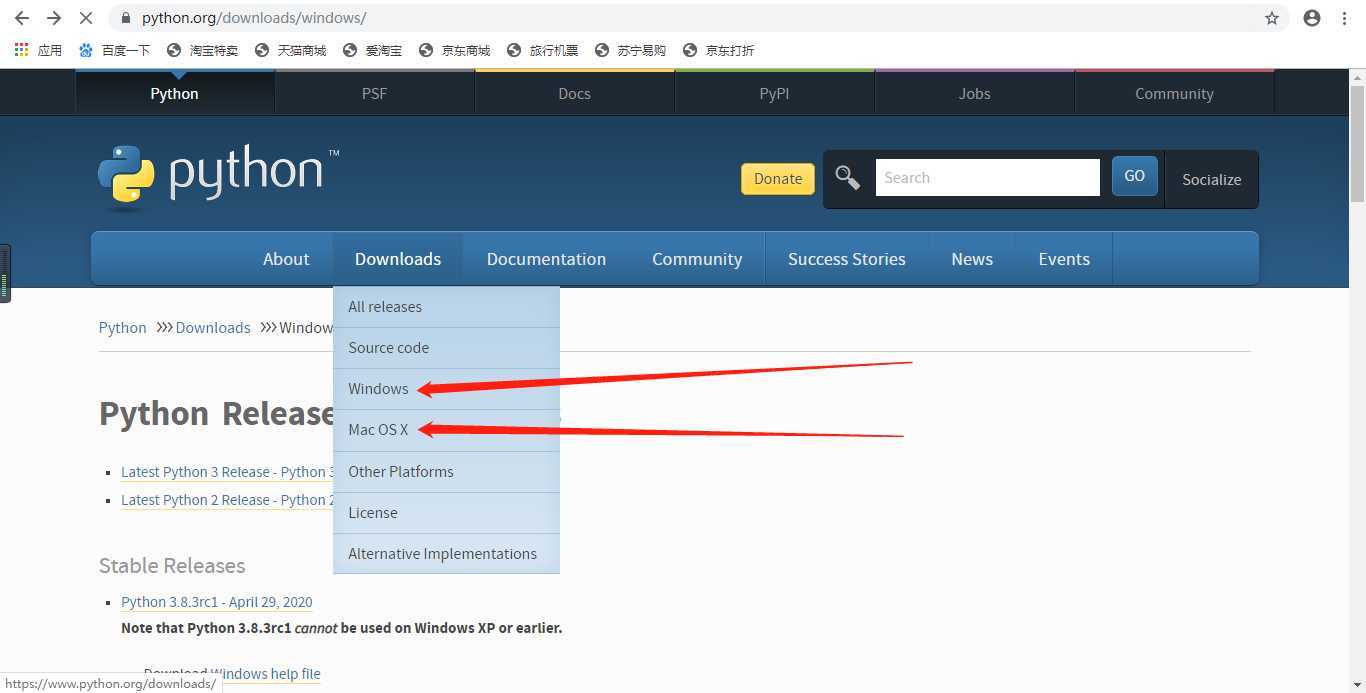Open the 旅行机票 bookmark
This screenshot has height=693, width=1366.
coord(542,50)
